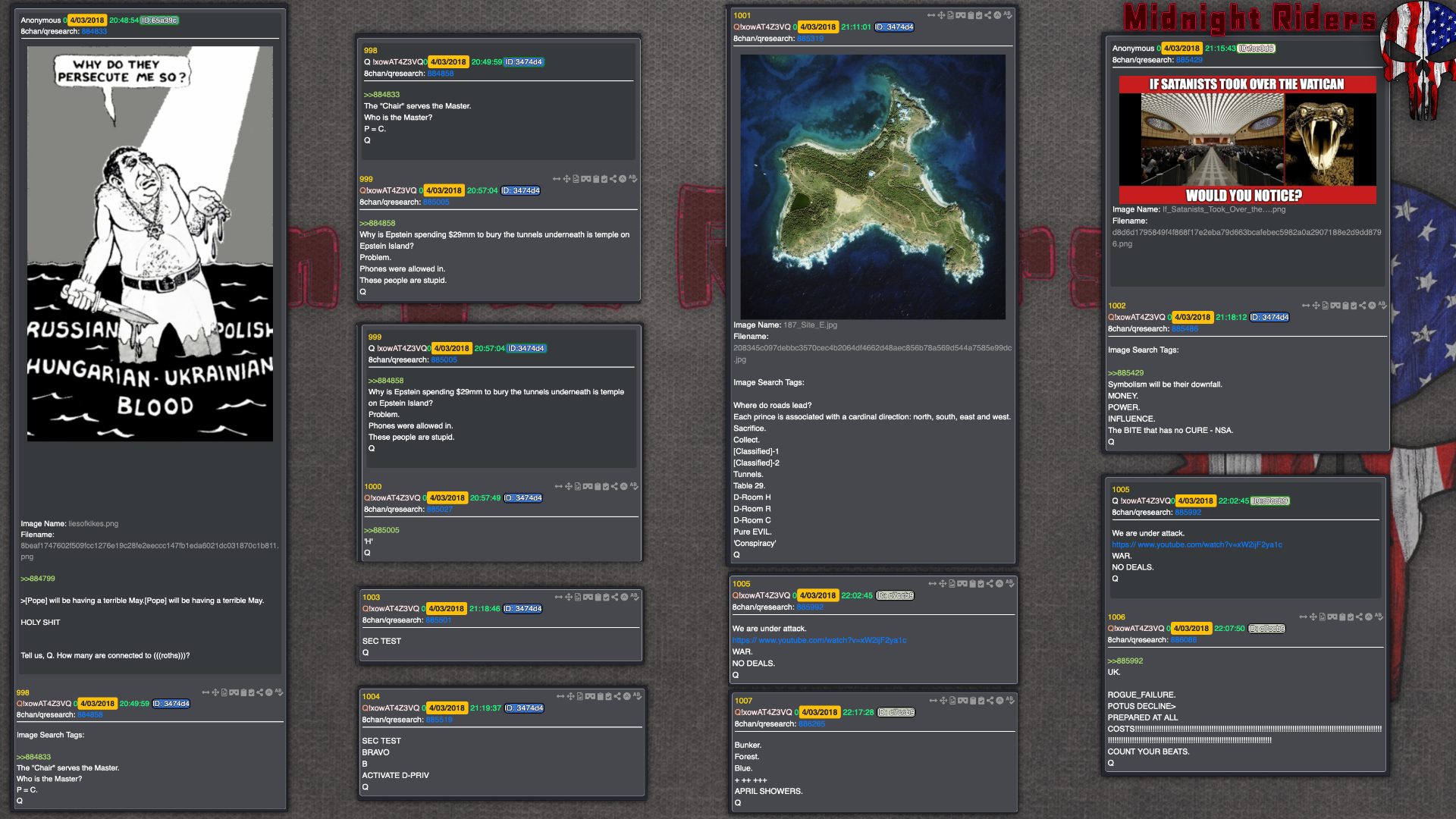Click the spellcheck AB icon on post 1001
Screen dimensions: 1456x819
[x=1008, y=15]
